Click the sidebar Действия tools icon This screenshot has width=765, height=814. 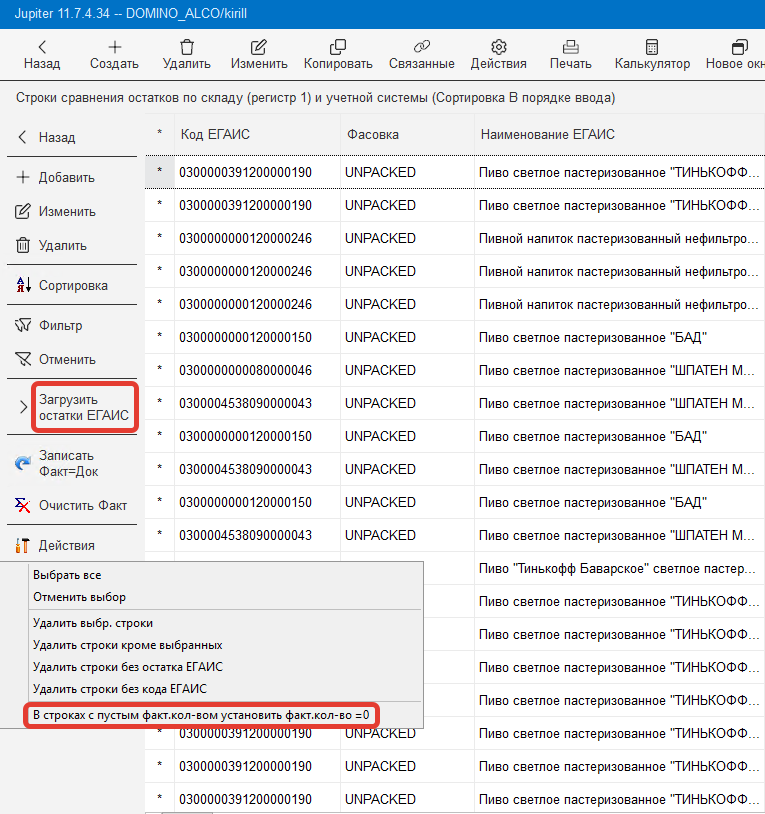(x=23, y=545)
